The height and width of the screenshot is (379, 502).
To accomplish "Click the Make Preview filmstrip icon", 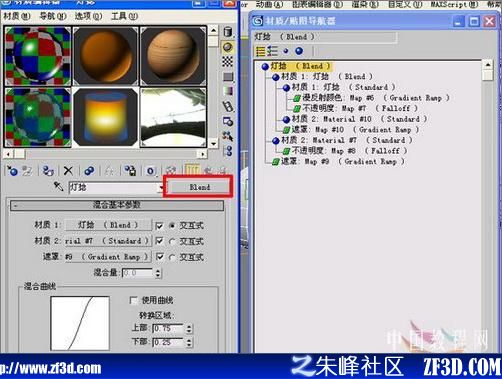I will [228, 106].
